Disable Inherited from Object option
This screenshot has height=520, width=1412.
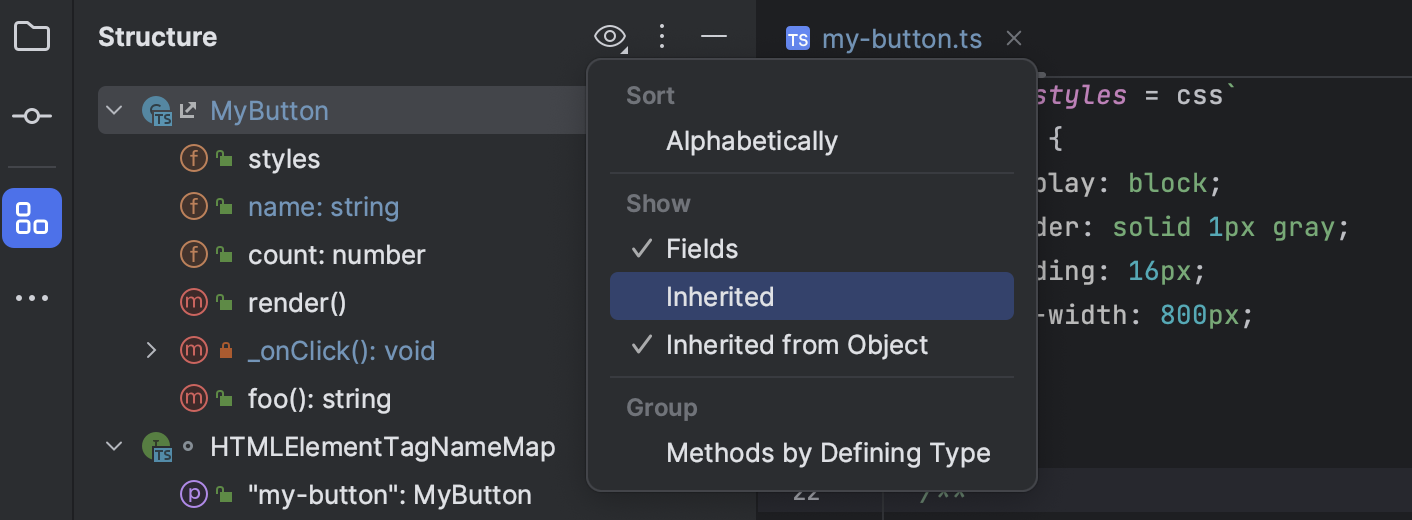(x=796, y=345)
